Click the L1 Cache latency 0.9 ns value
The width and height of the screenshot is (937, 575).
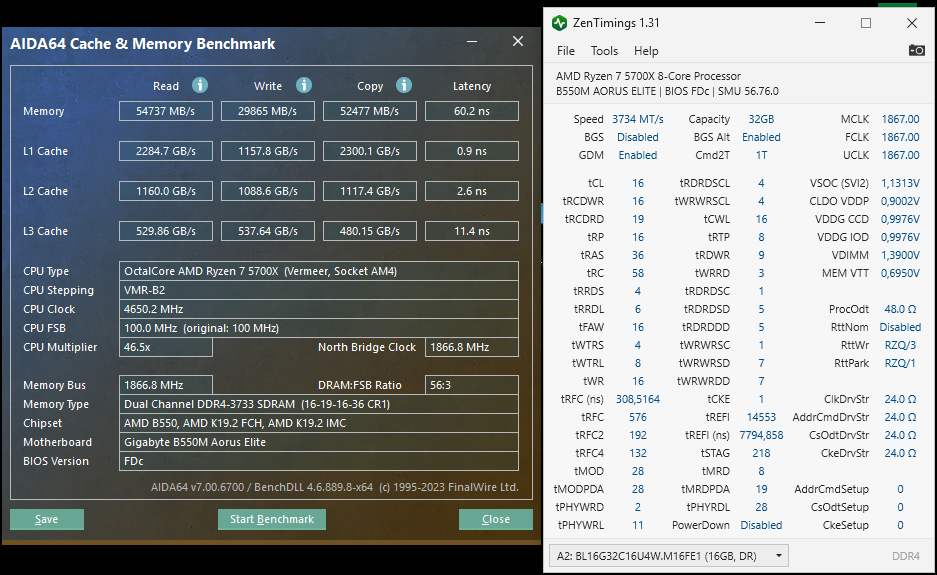click(471, 151)
